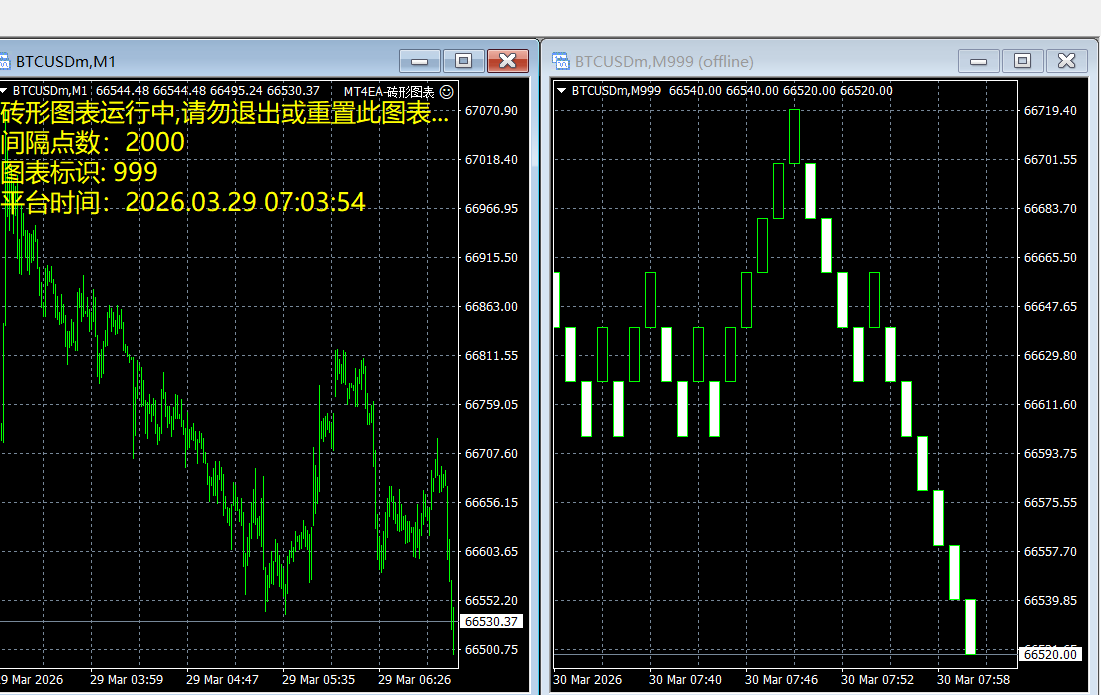Image resolution: width=1101 pixels, height=695 pixels.
Task: Minimize the BTCUSDm,M999 offline chart window
Action: 978,61
